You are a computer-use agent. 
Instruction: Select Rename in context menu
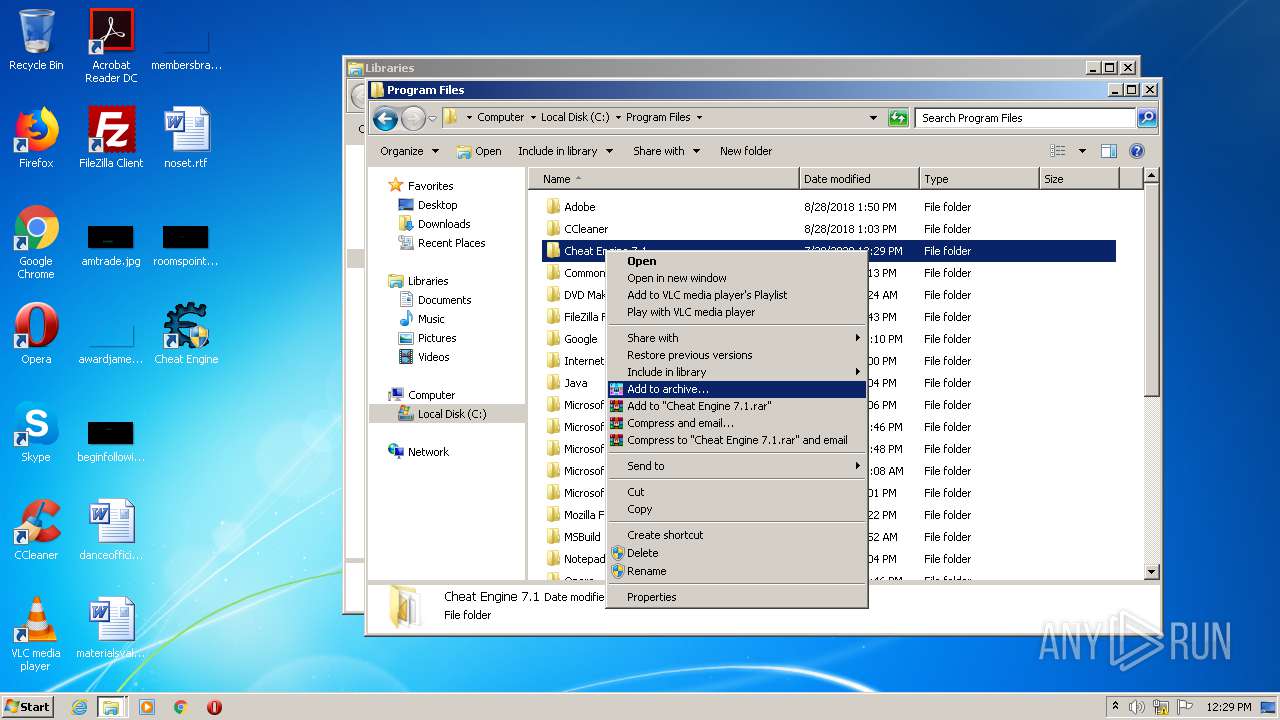click(736, 571)
